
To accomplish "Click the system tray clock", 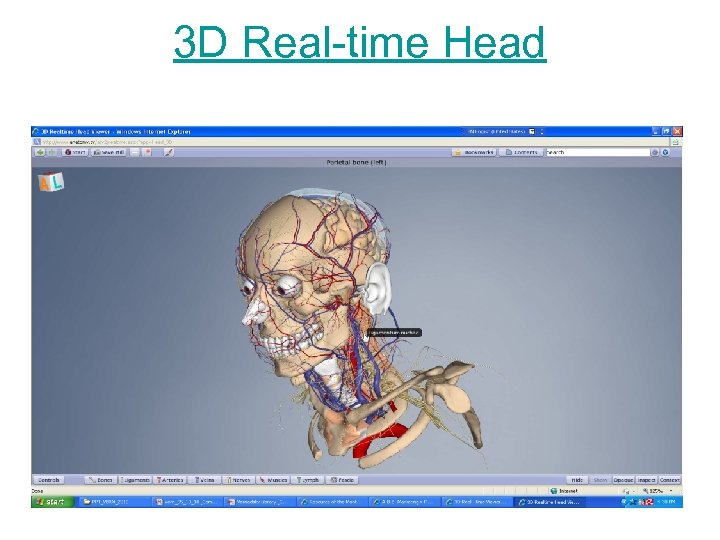I will (666, 502).
